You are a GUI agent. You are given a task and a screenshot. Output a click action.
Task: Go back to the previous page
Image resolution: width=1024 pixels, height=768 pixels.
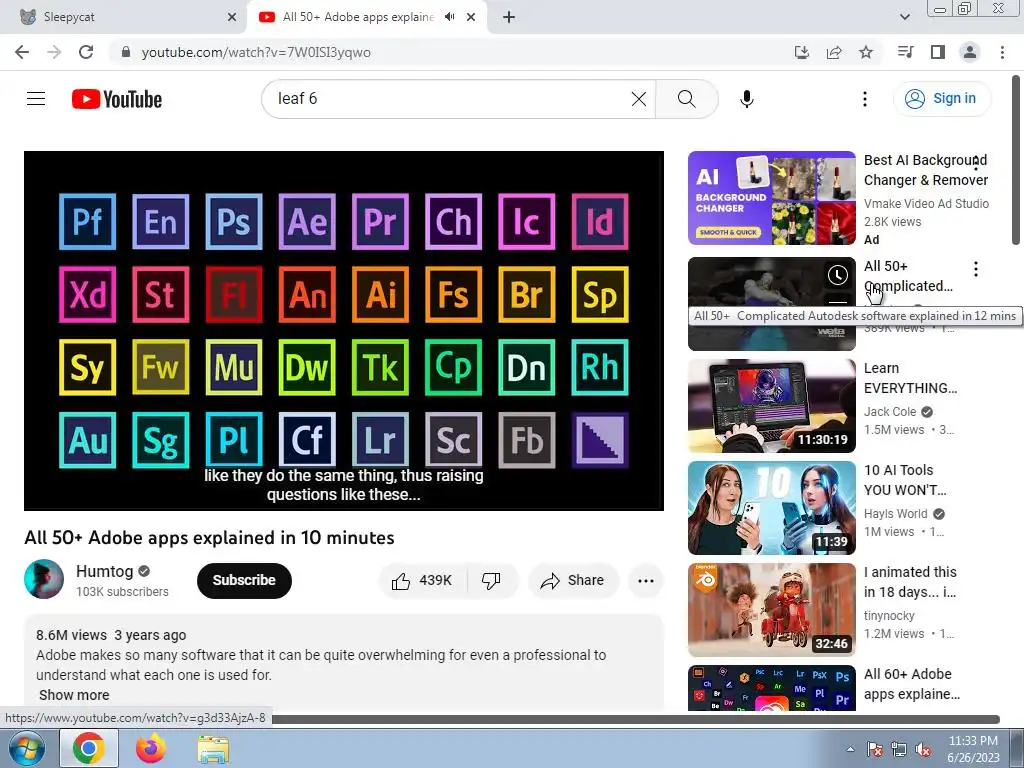(22, 52)
